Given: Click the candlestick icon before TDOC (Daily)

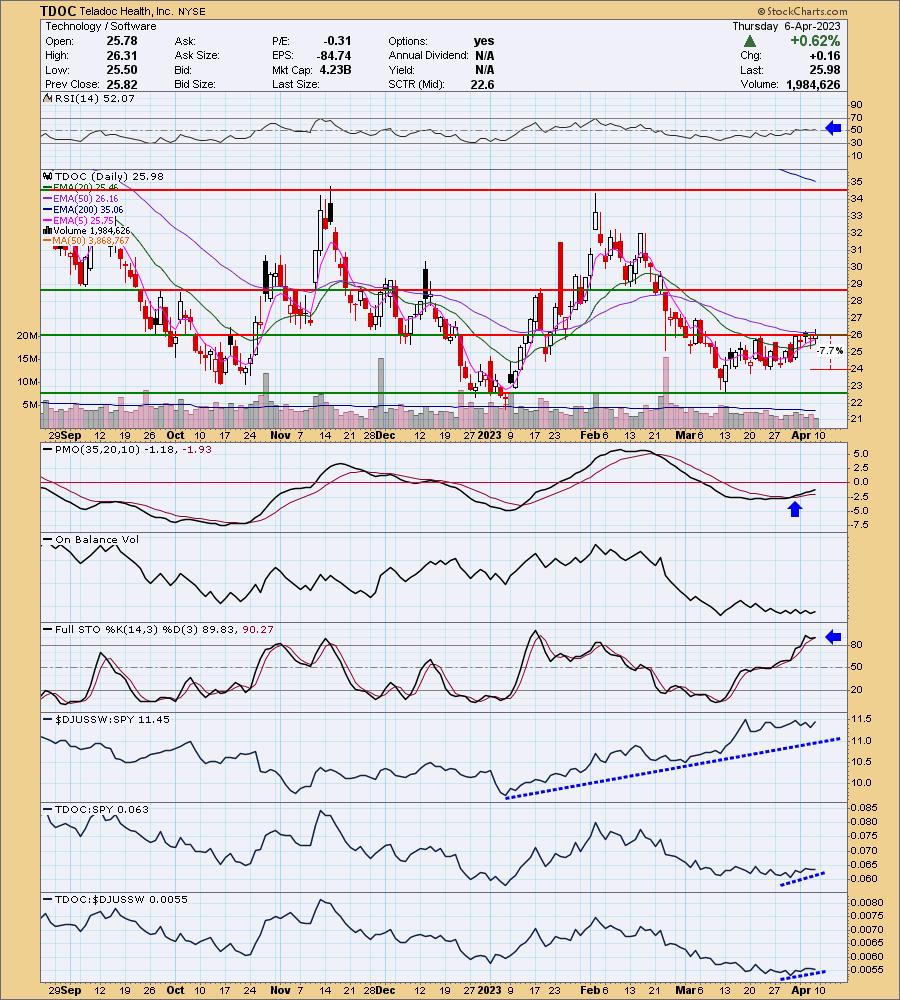Looking at the screenshot, I should [47, 177].
